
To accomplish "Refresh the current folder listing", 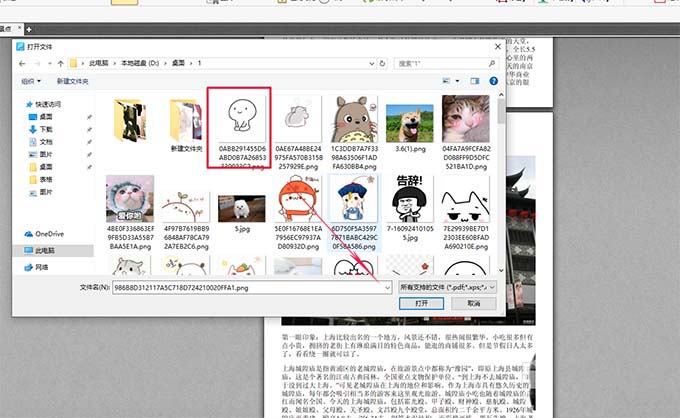I will pos(382,63).
